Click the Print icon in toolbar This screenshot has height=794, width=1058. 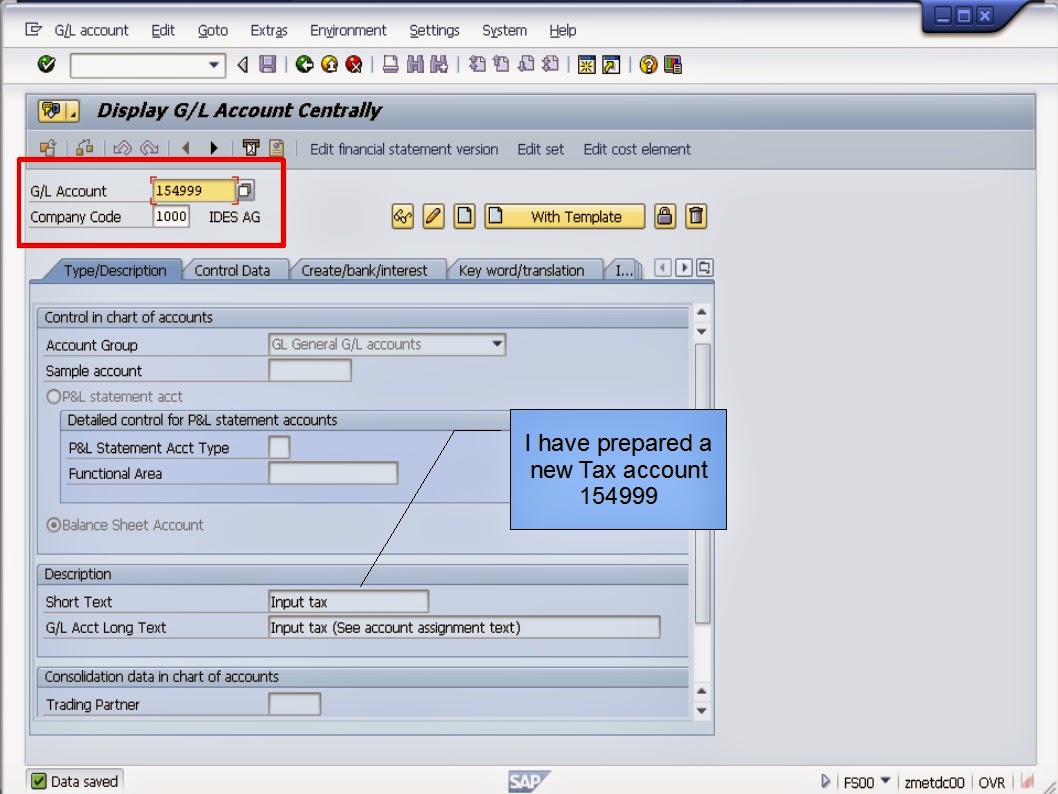pyautogui.click(x=390, y=65)
